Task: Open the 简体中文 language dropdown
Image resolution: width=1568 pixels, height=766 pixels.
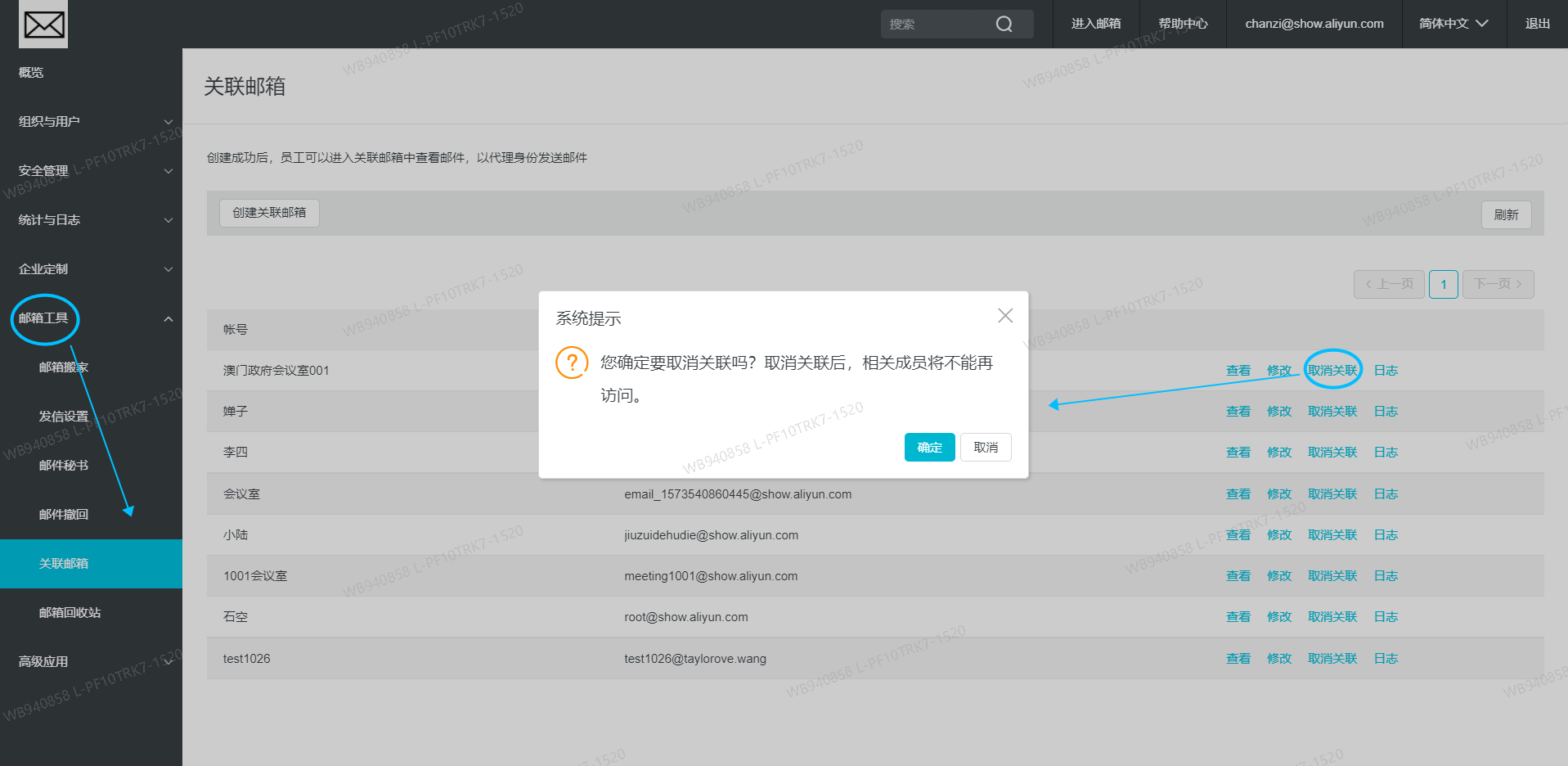Action: 1453,24
